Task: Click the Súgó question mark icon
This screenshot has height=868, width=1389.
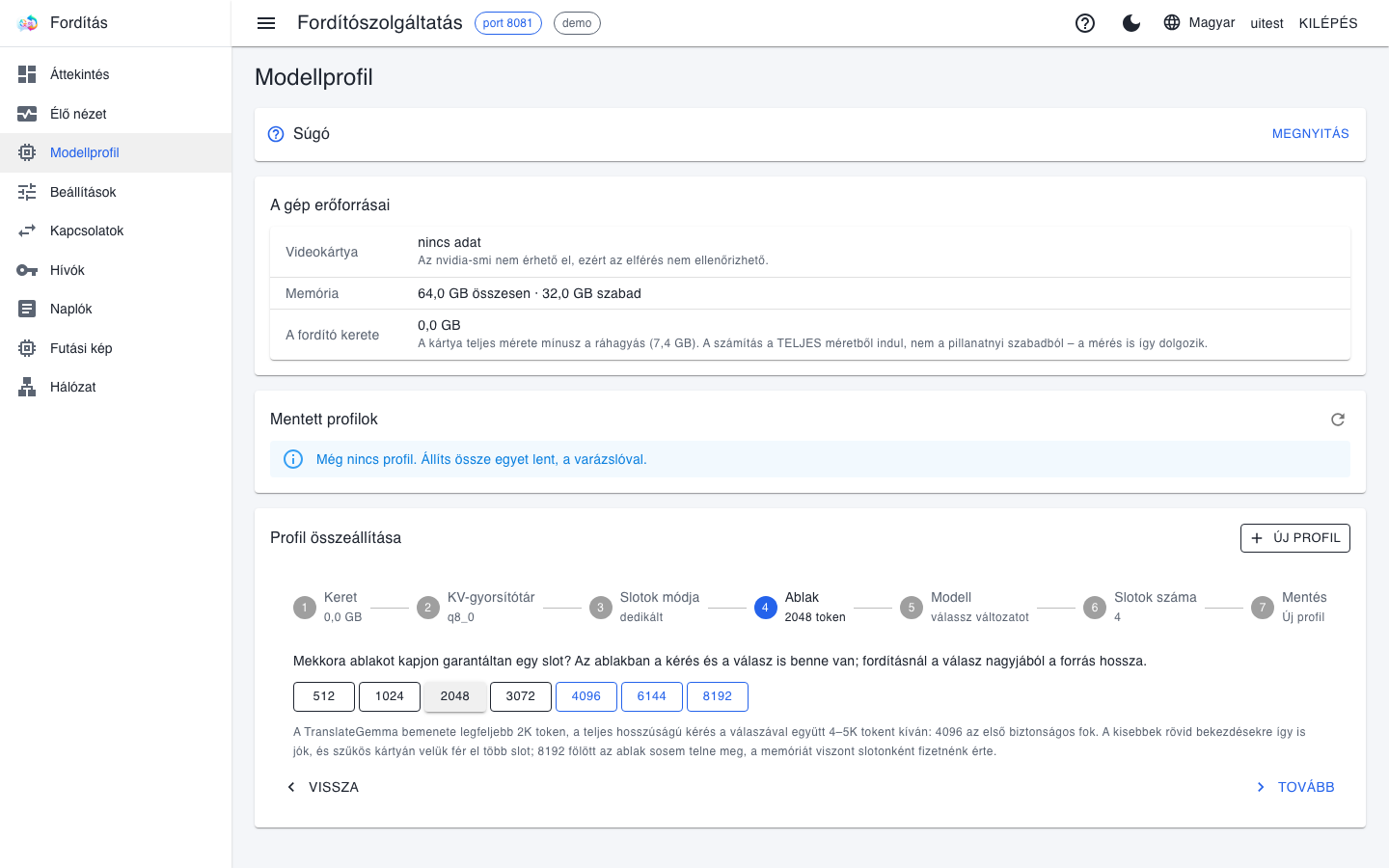Action: pos(276,134)
